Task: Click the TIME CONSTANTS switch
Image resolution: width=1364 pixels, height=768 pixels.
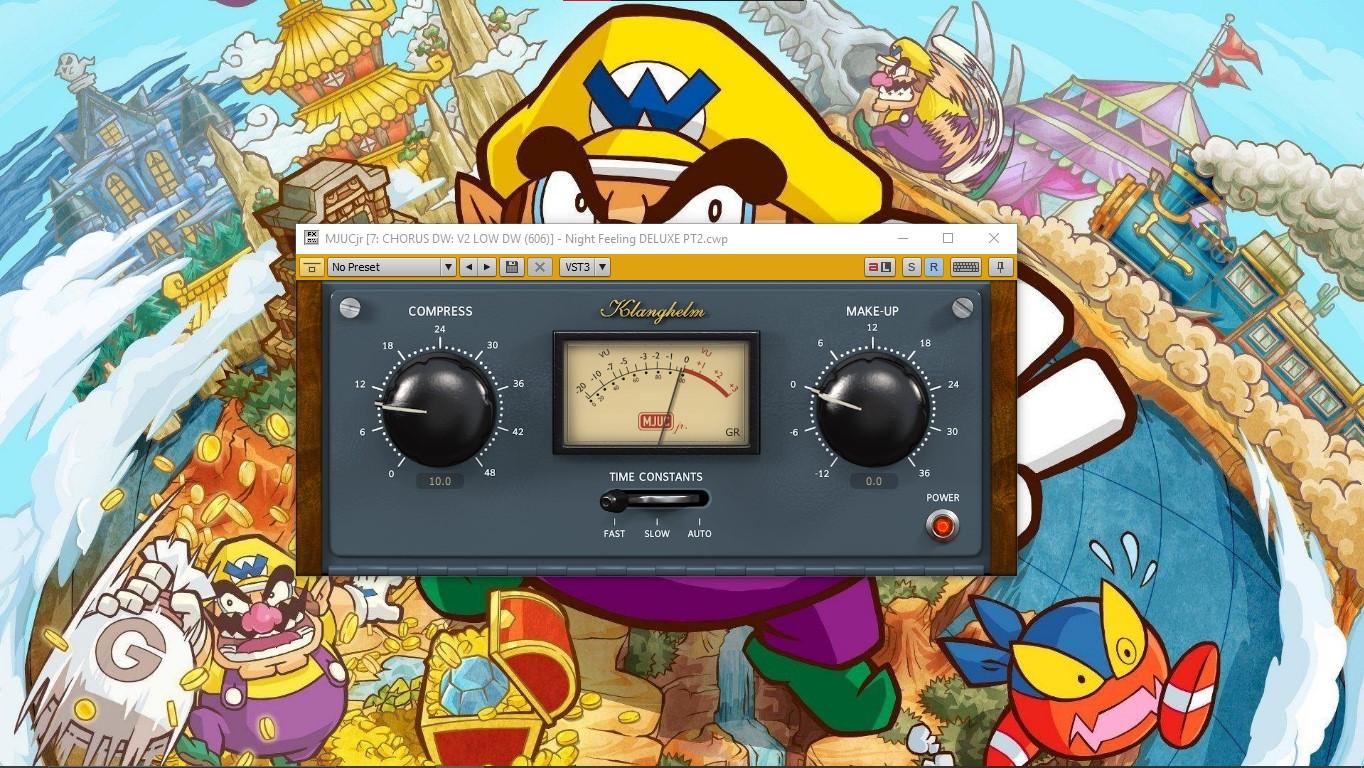Action: tap(655, 500)
